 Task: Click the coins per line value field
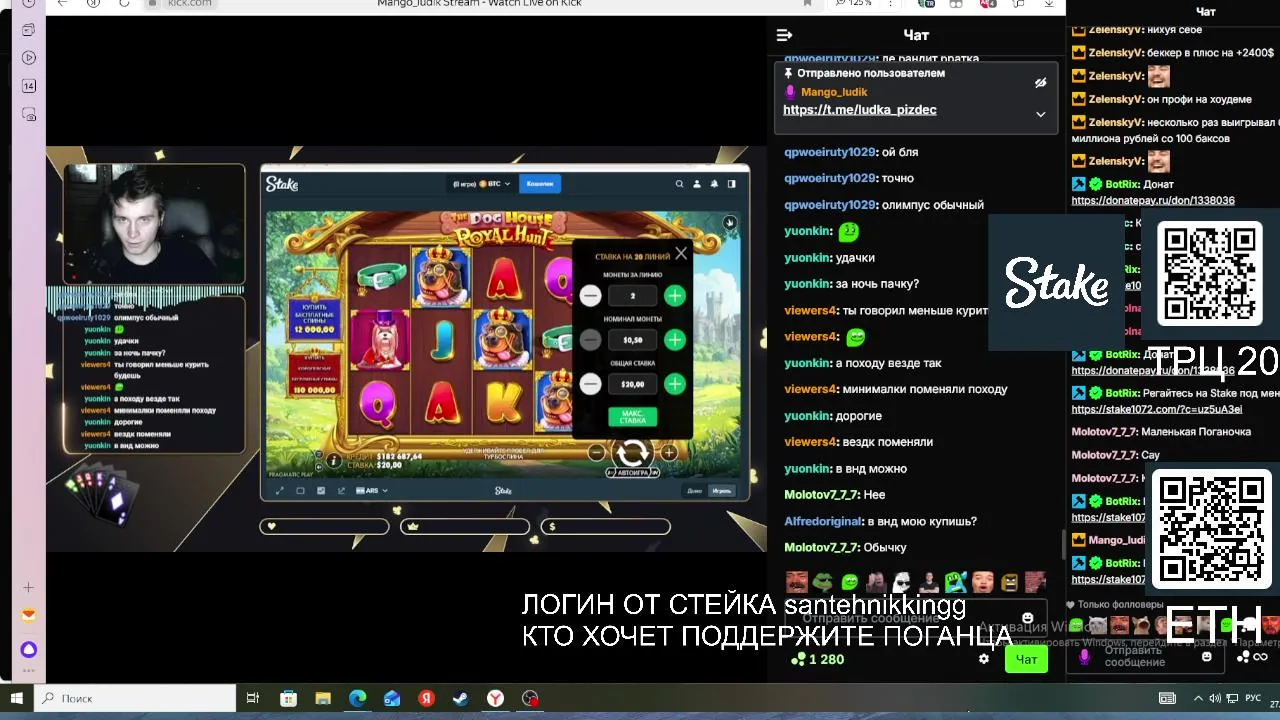pos(632,296)
